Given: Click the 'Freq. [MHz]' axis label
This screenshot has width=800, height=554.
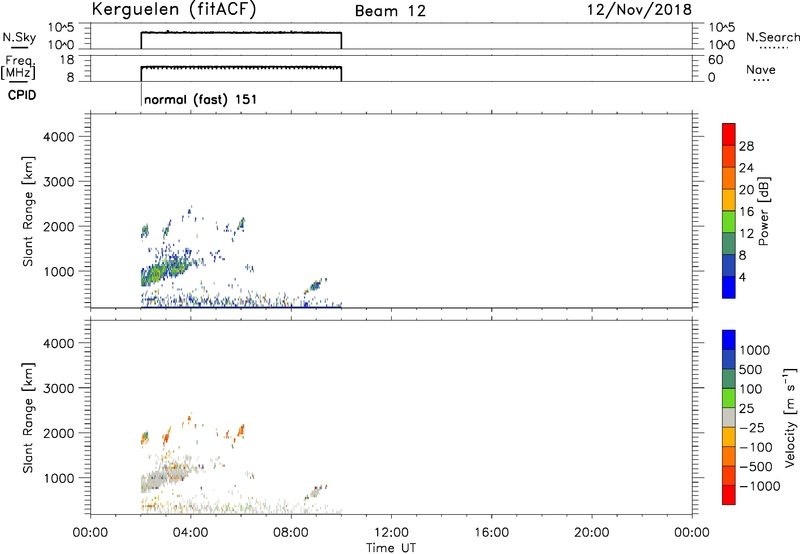Looking at the screenshot, I should 18,67.
